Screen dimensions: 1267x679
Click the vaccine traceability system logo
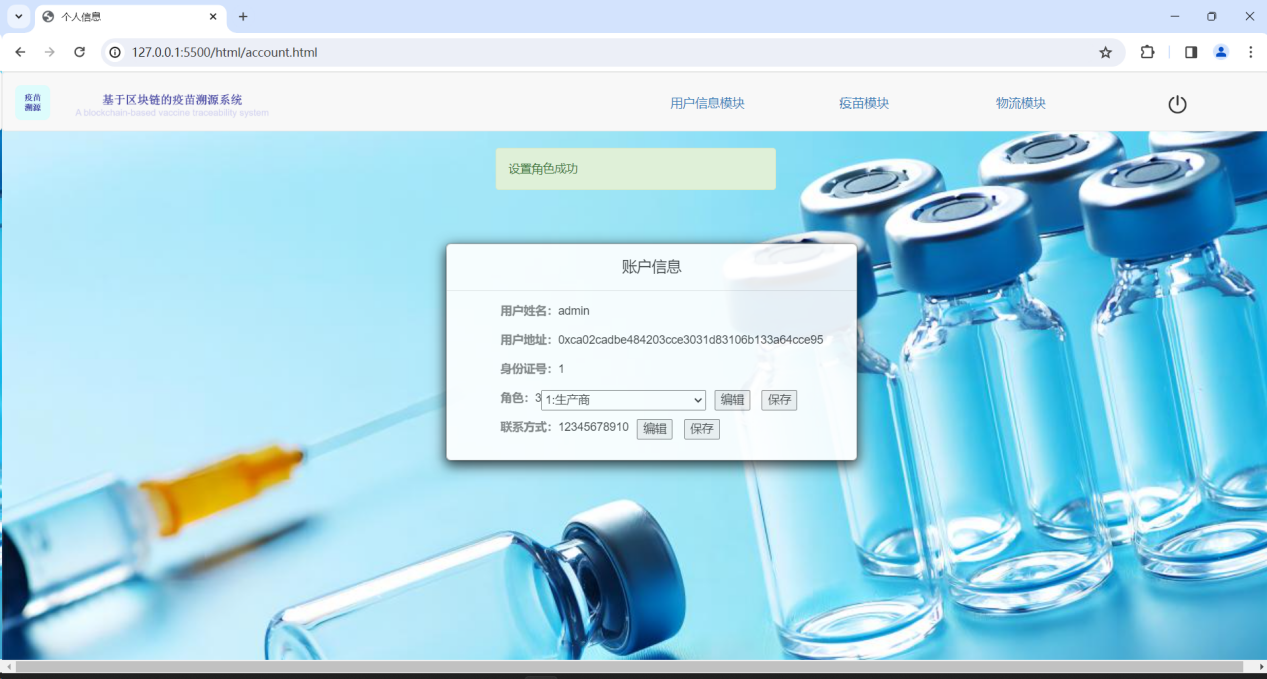pyautogui.click(x=32, y=102)
